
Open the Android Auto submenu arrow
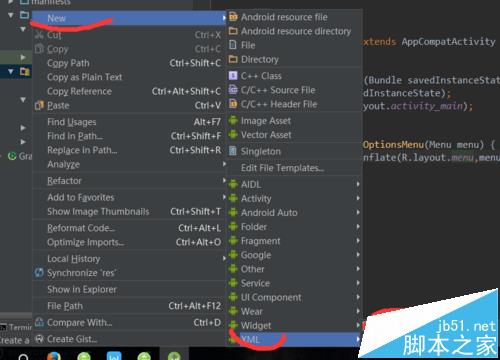[358, 212]
